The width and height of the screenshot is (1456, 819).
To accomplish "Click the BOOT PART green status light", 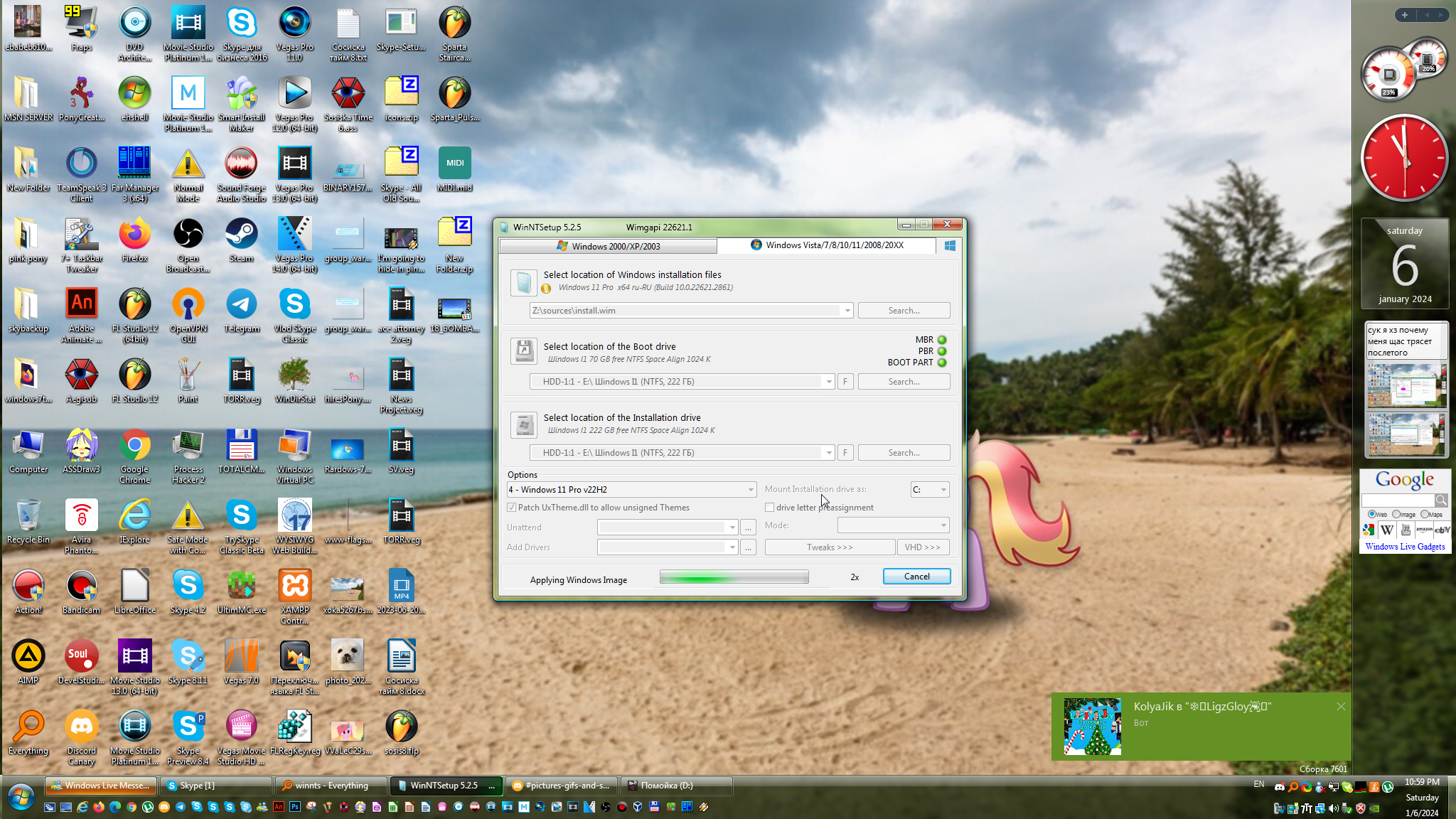I will tap(942, 363).
